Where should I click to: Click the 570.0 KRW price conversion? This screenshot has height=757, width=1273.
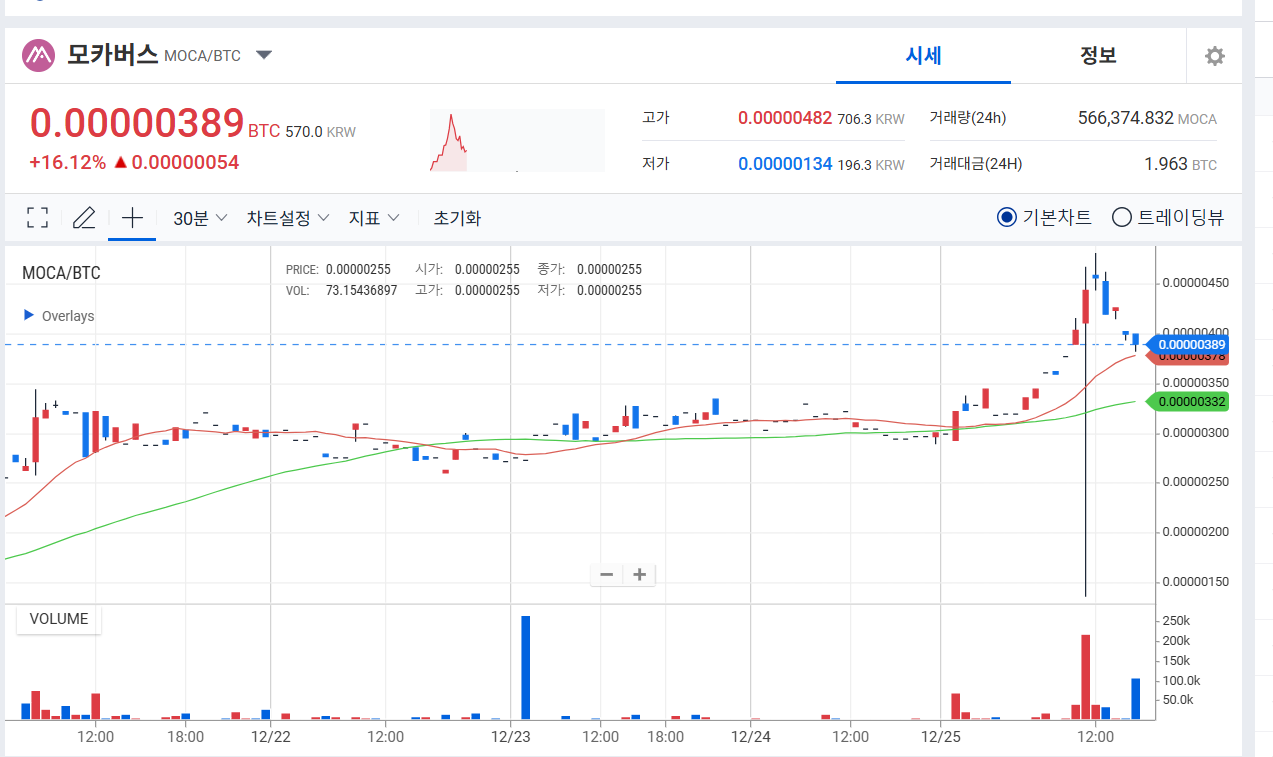point(320,131)
